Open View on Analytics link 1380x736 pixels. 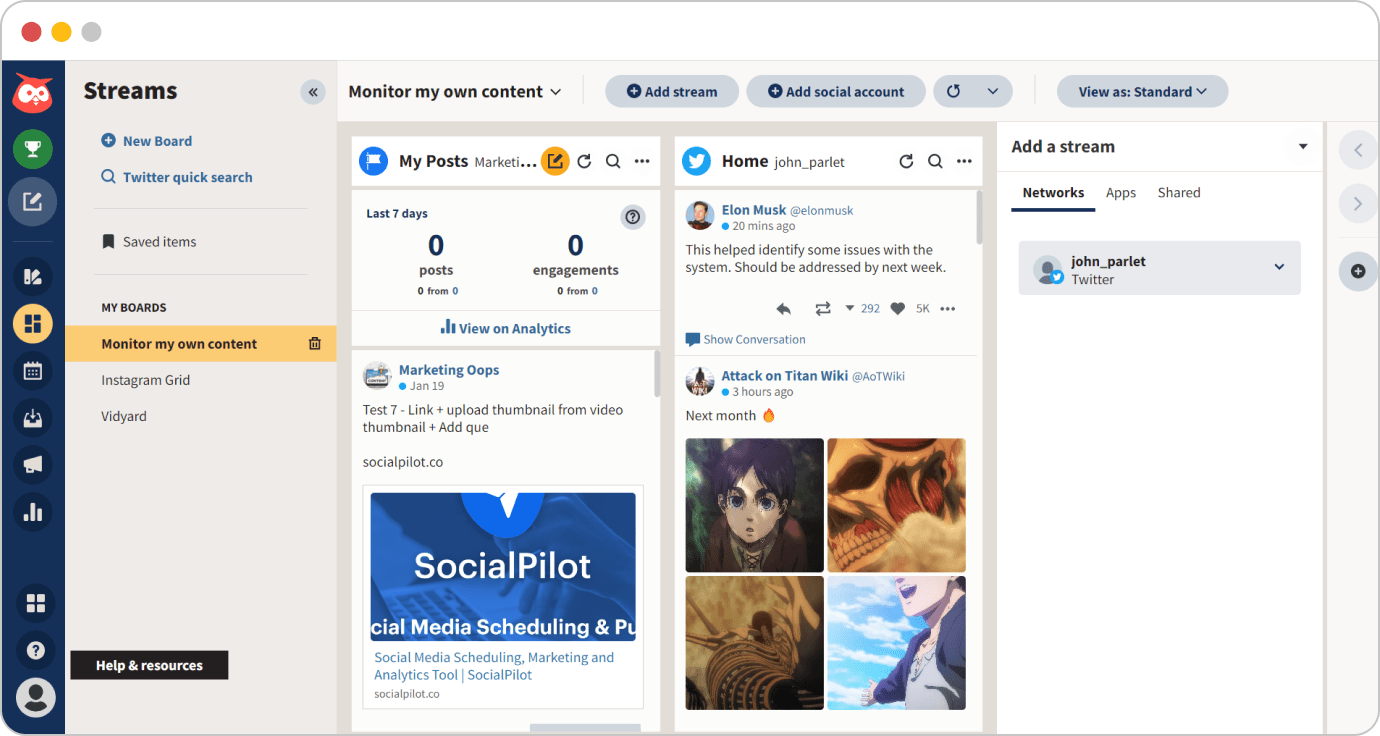505,328
